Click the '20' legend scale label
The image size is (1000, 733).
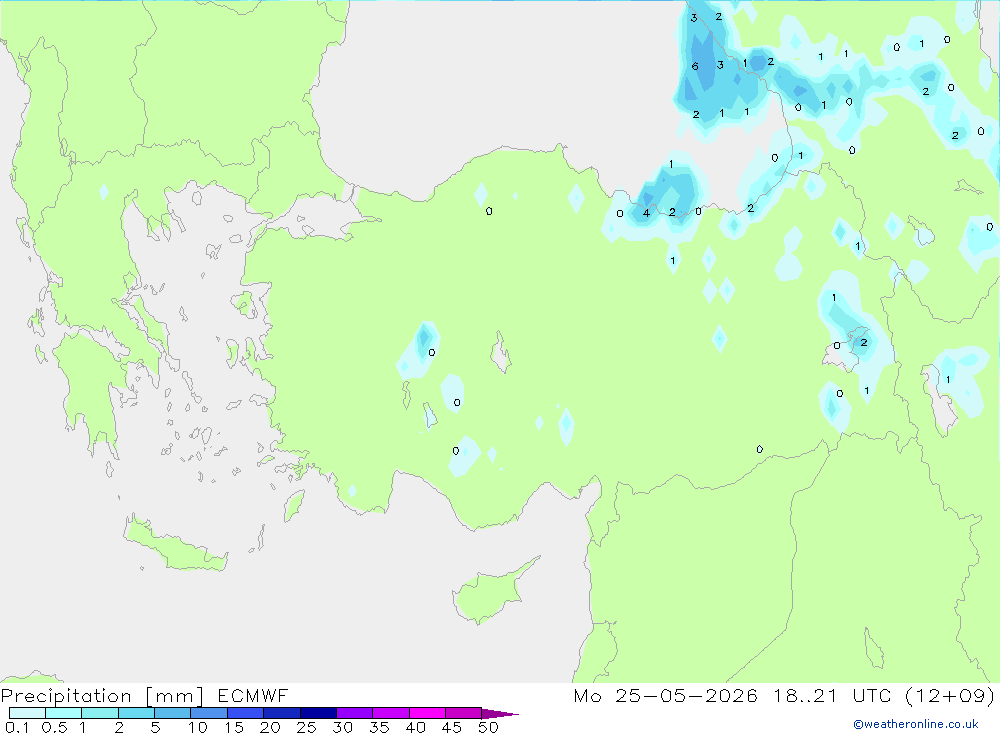point(270,727)
